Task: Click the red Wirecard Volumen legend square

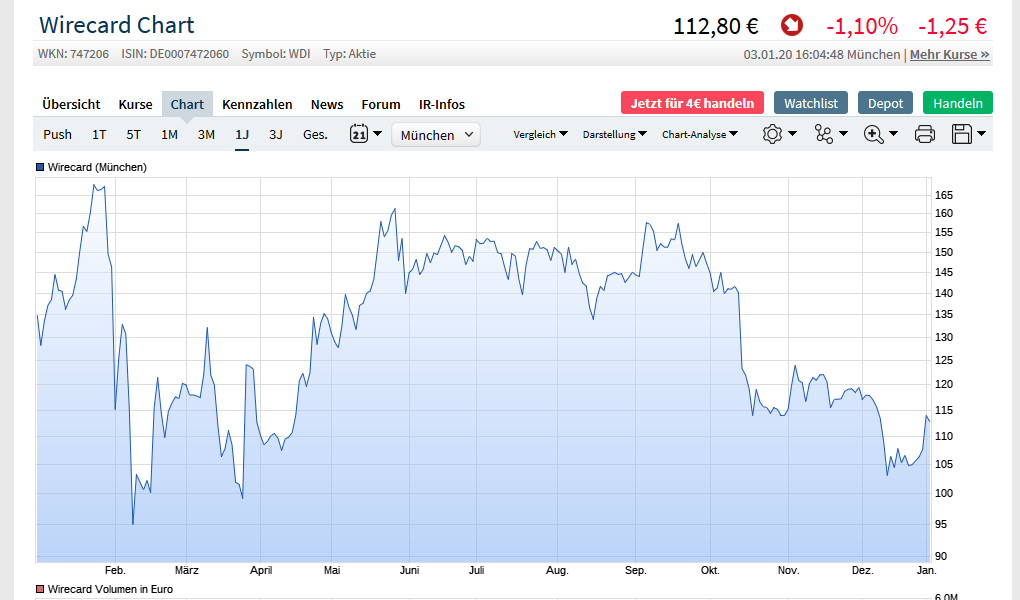Action: [41, 589]
